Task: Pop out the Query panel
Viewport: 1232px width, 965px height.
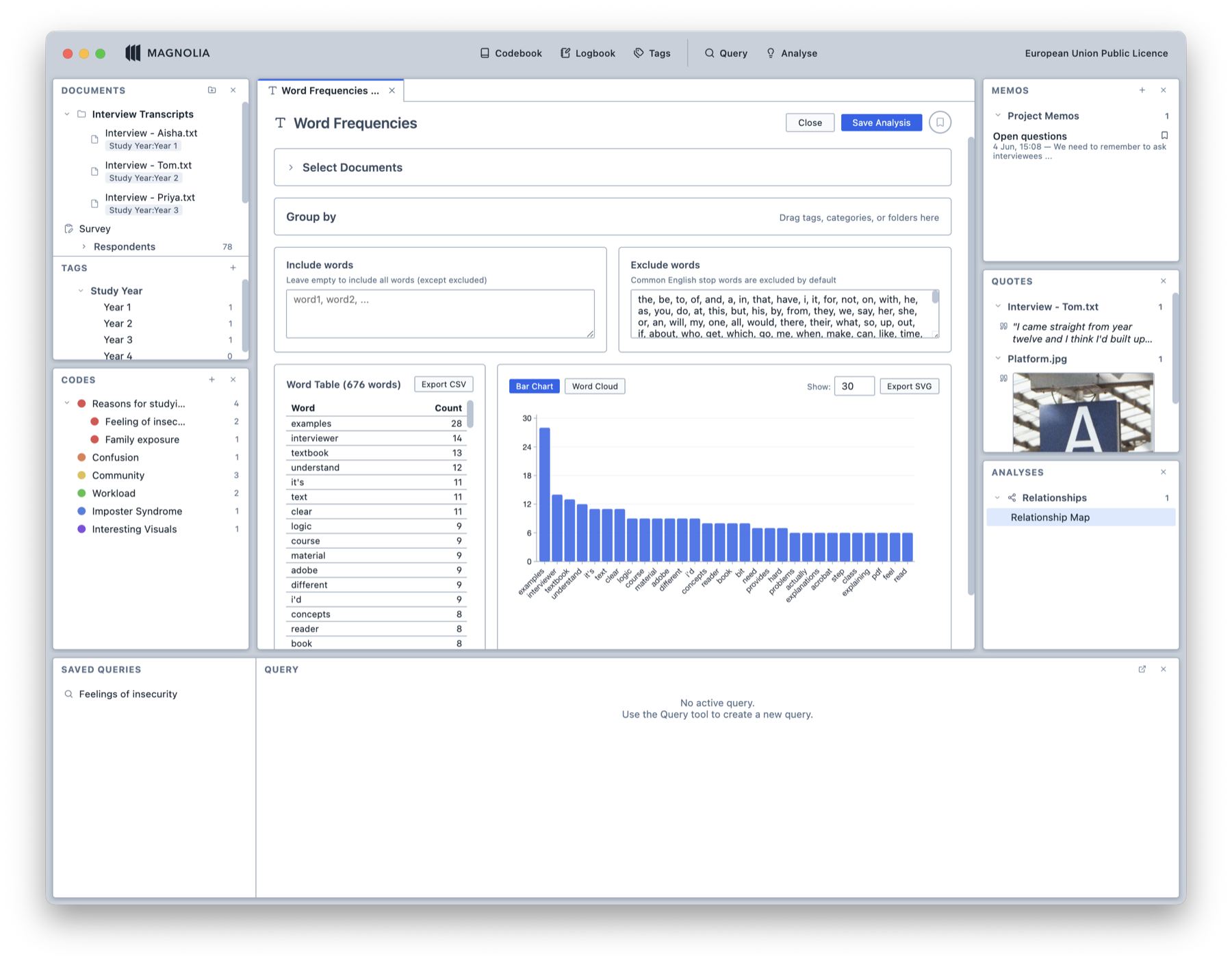Action: tap(1142, 669)
